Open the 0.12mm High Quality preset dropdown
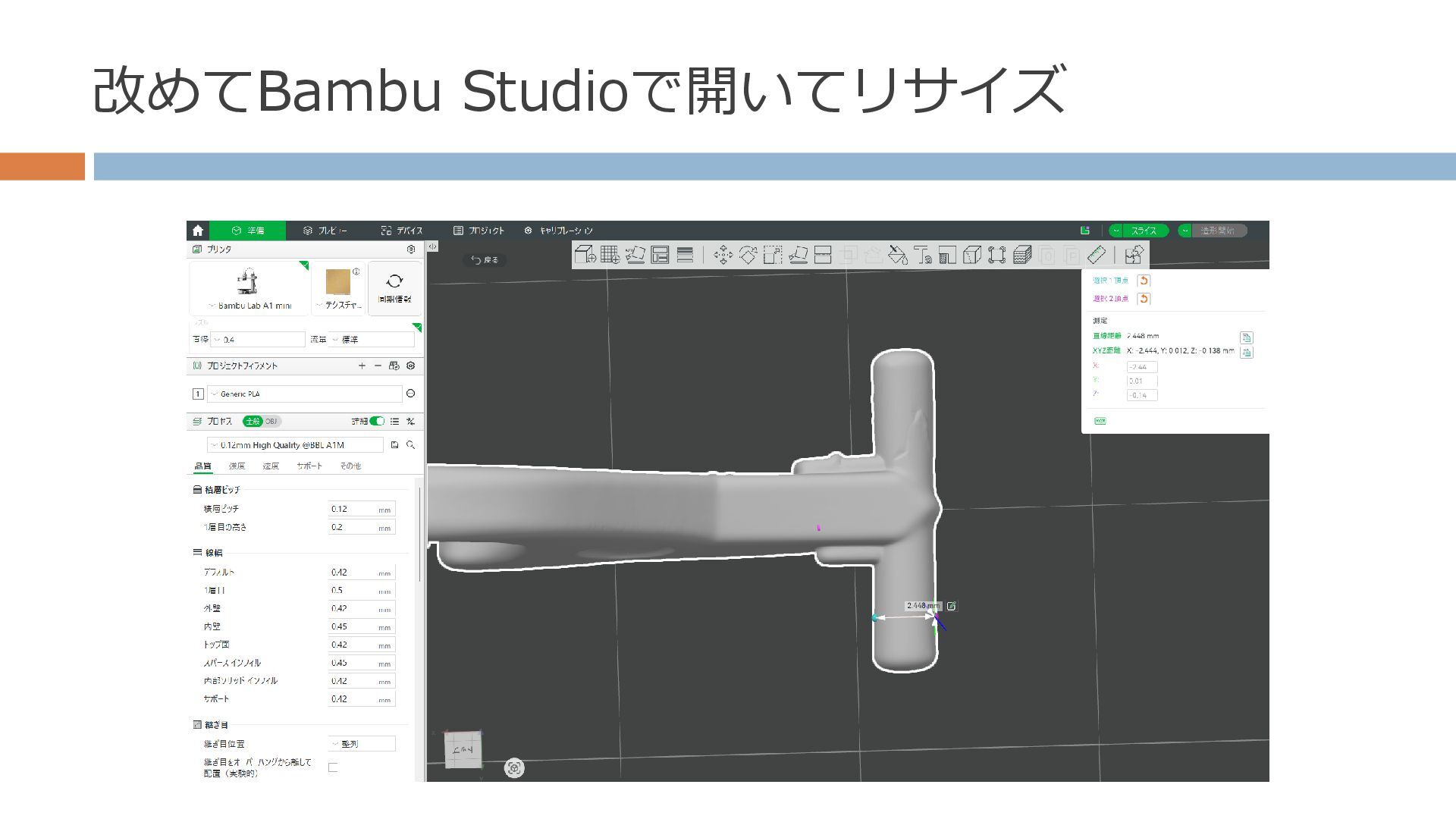Image resolution: width=1456 pixels, height=819 pixels. tap(296, 445)
